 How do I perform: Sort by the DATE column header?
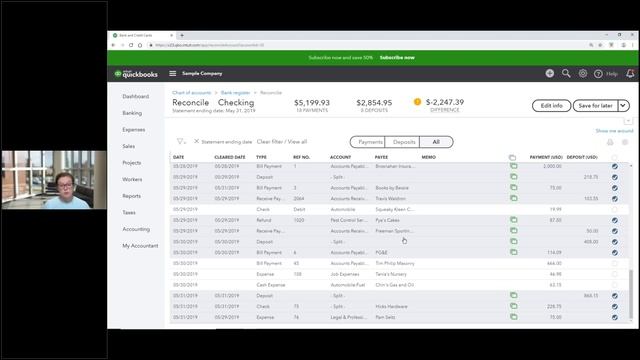pyautogui.click(x=178, y=157)
